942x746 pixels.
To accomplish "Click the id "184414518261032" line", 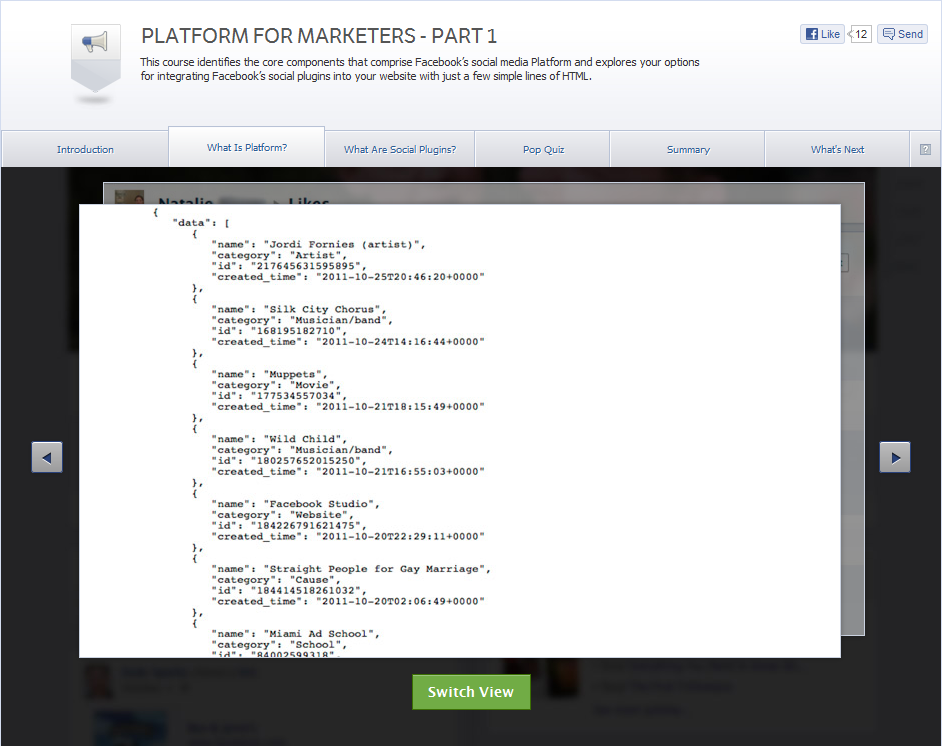I will coord(288,590).
